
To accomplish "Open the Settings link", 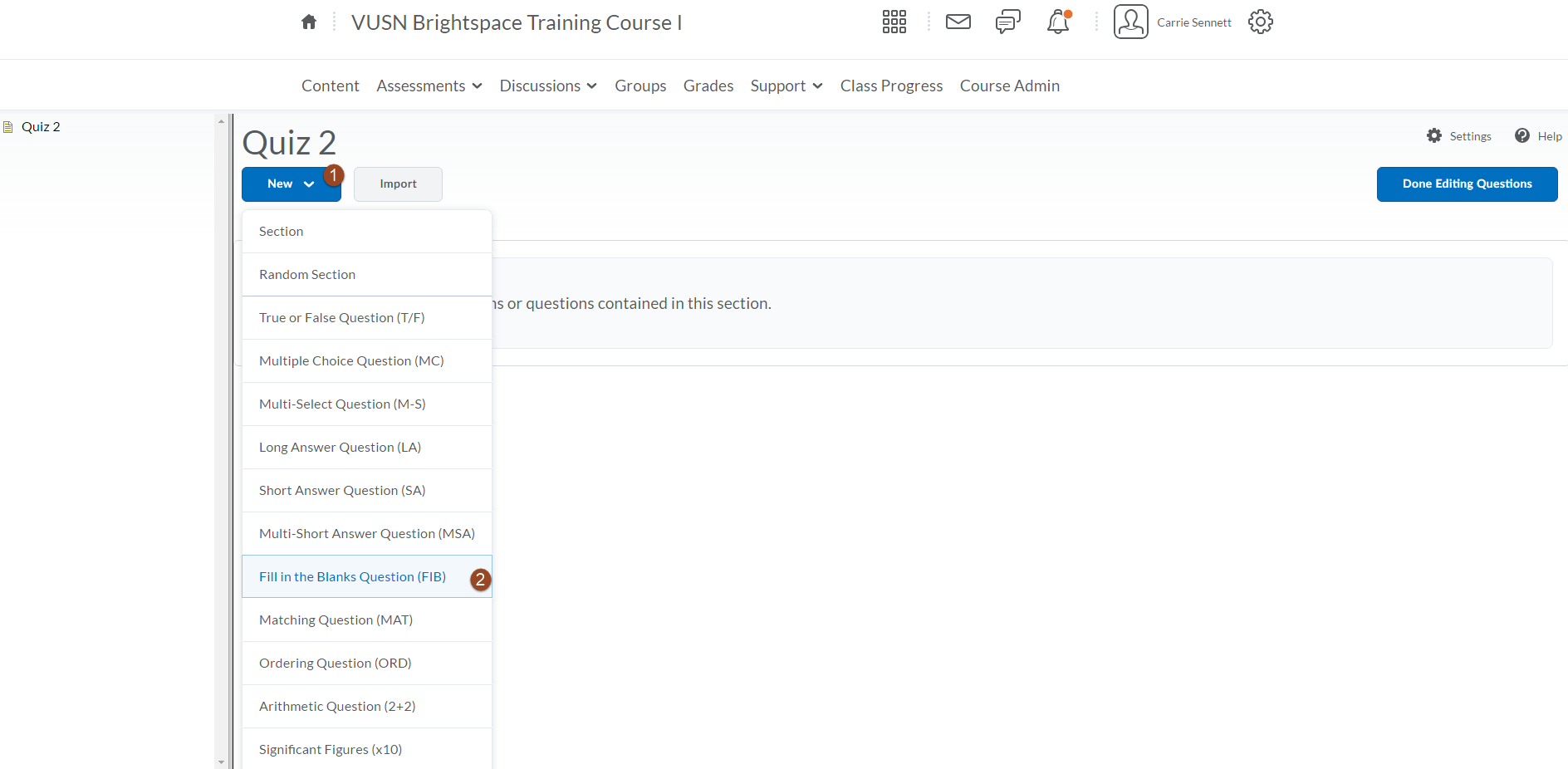I will pyautogui.click(x=1470, y=136).
